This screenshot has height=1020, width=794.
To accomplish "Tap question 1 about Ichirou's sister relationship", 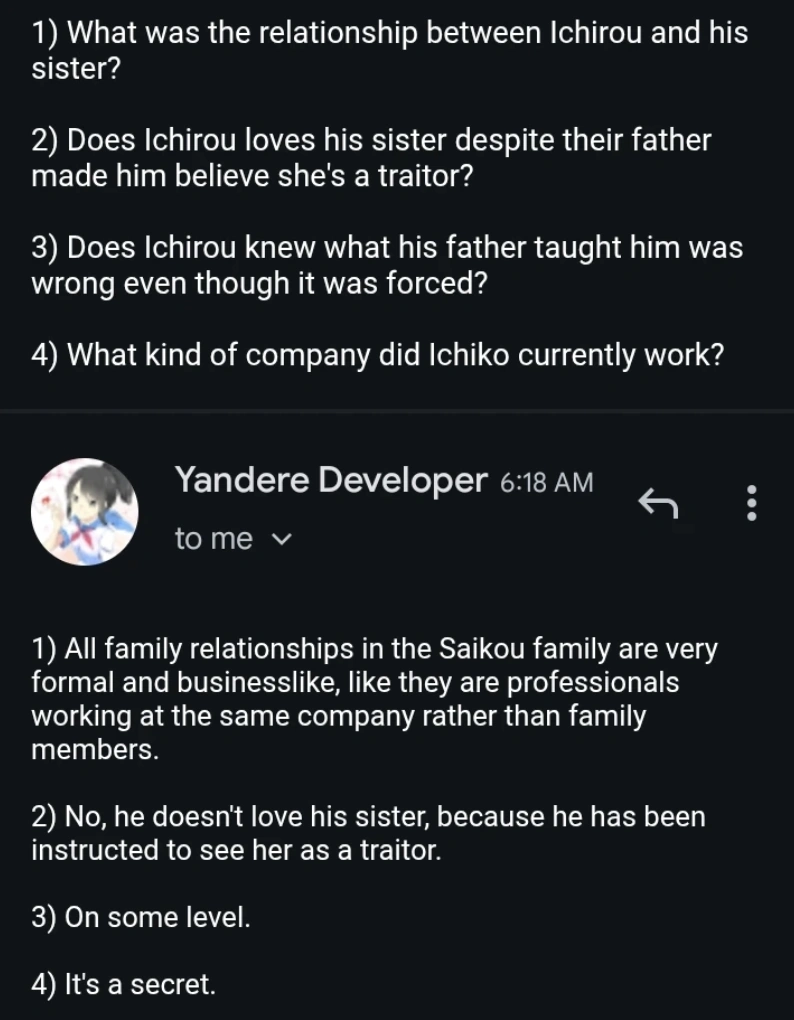I will [389, 51].
